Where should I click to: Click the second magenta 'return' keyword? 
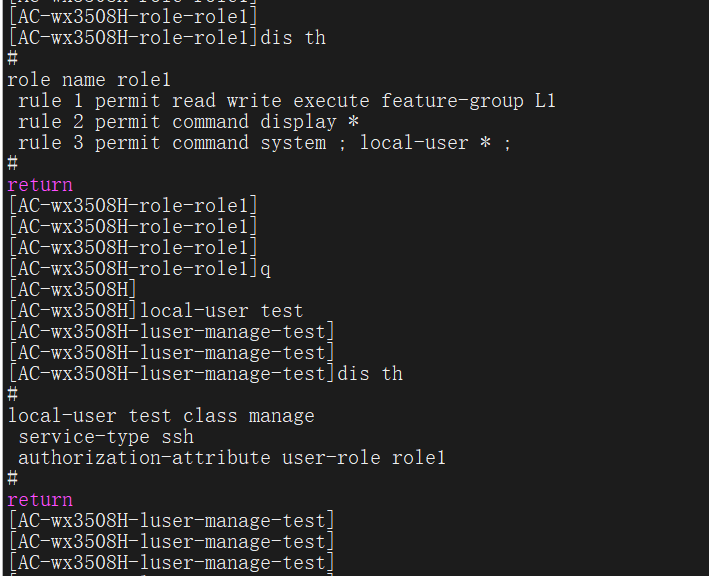coord(40,500)
